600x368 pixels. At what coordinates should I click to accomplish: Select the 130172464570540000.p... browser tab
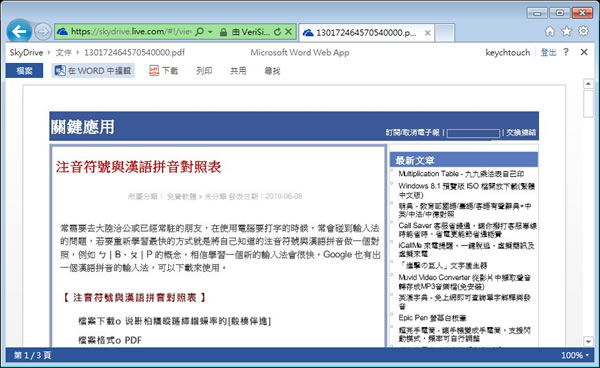coord(366,33)
